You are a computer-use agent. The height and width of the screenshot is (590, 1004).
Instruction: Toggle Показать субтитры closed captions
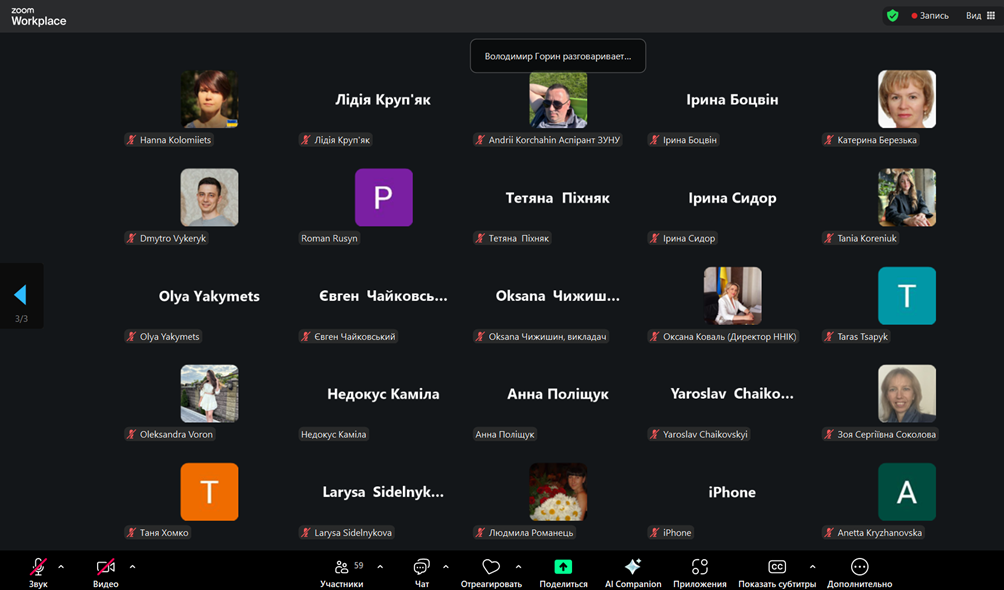[x=776, y=567]
